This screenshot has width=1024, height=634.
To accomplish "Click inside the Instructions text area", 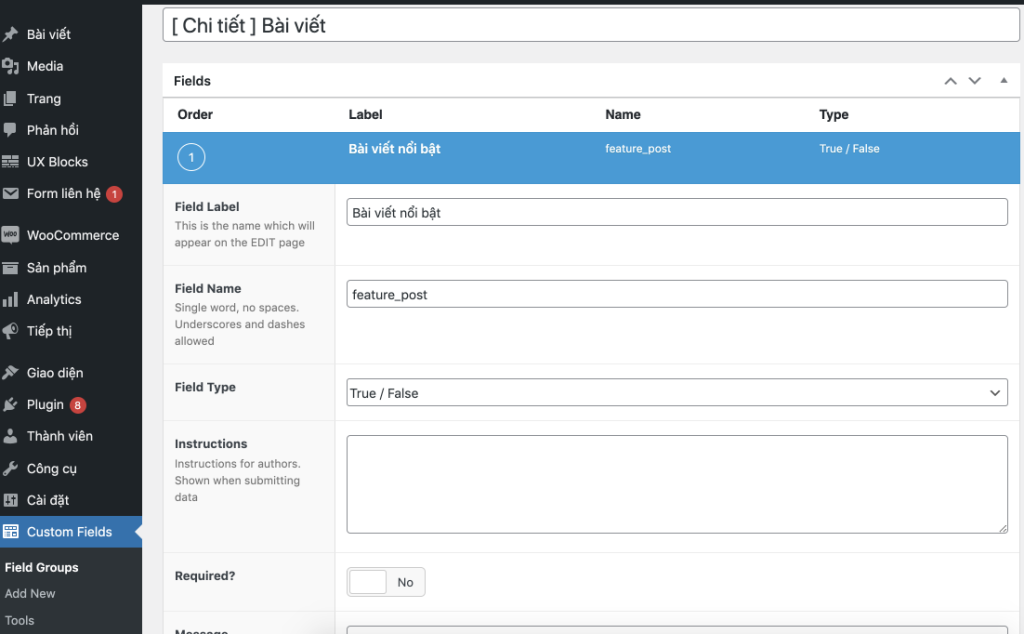I will coord(677,483).
